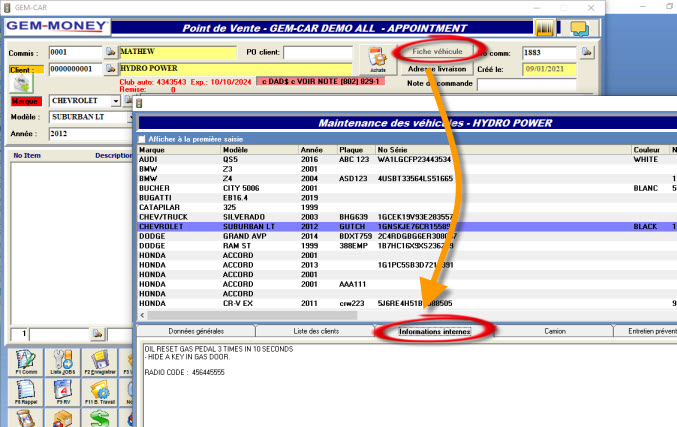
Task: Expand the Marque CHEVROLET dropdown
Action: pyautogui.click(x=115, y=101)
